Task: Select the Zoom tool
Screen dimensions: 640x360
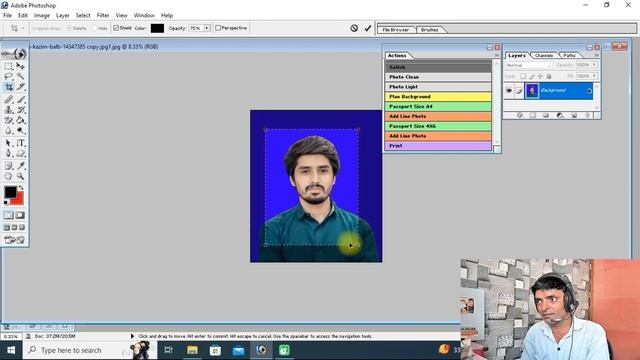Action: tap(20, 176)
